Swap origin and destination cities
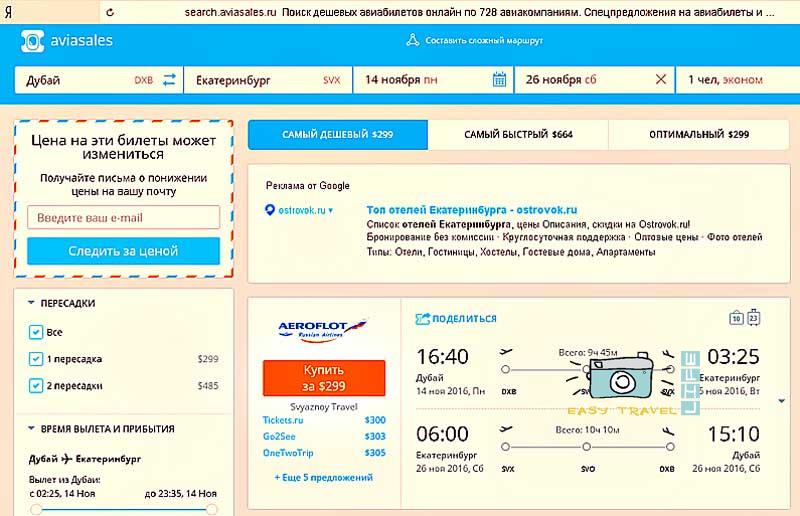The width and height of the screenshot is (800, 516). point(169,80)
